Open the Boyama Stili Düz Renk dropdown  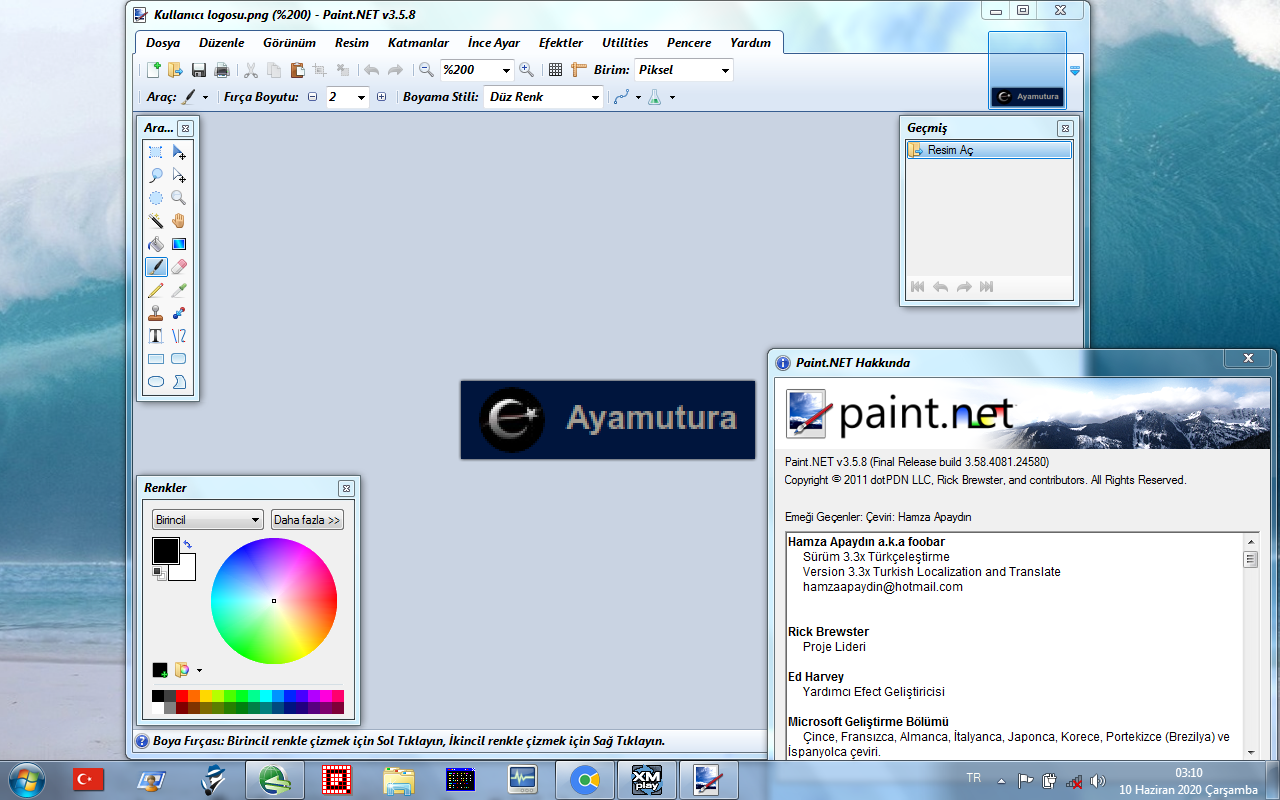(595, 97)
